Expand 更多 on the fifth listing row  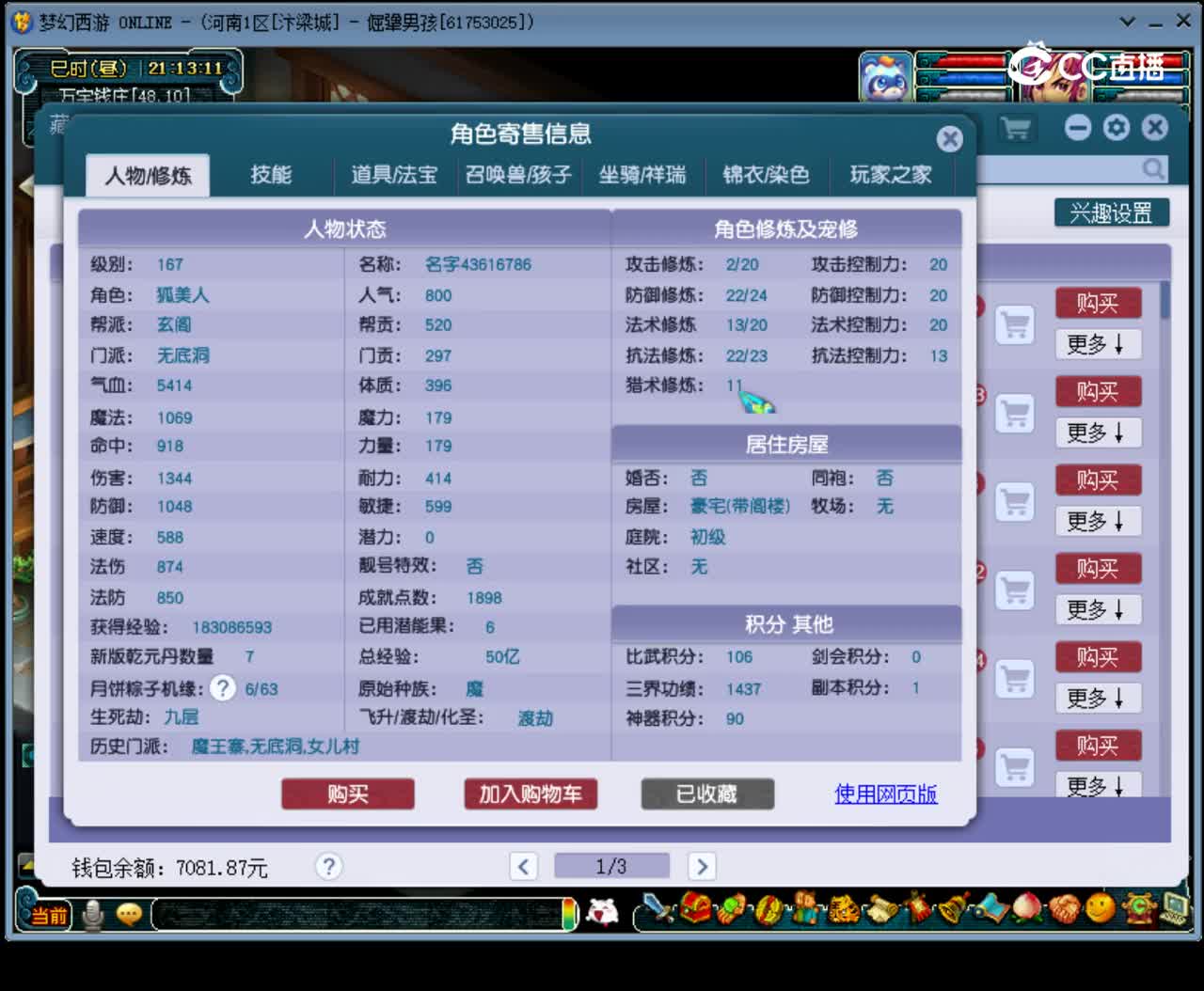pos(1098,698)
